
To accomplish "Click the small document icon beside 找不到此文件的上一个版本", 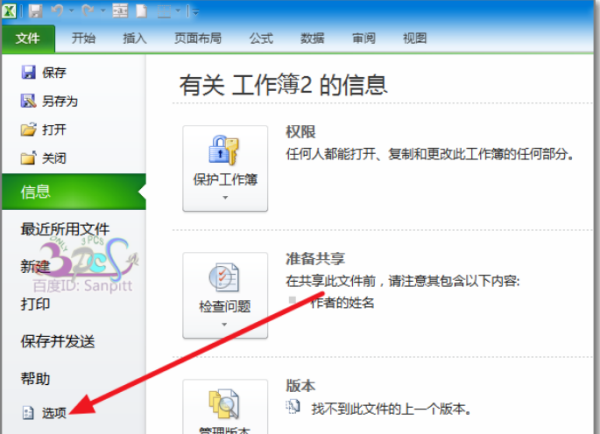I will 293,407.
